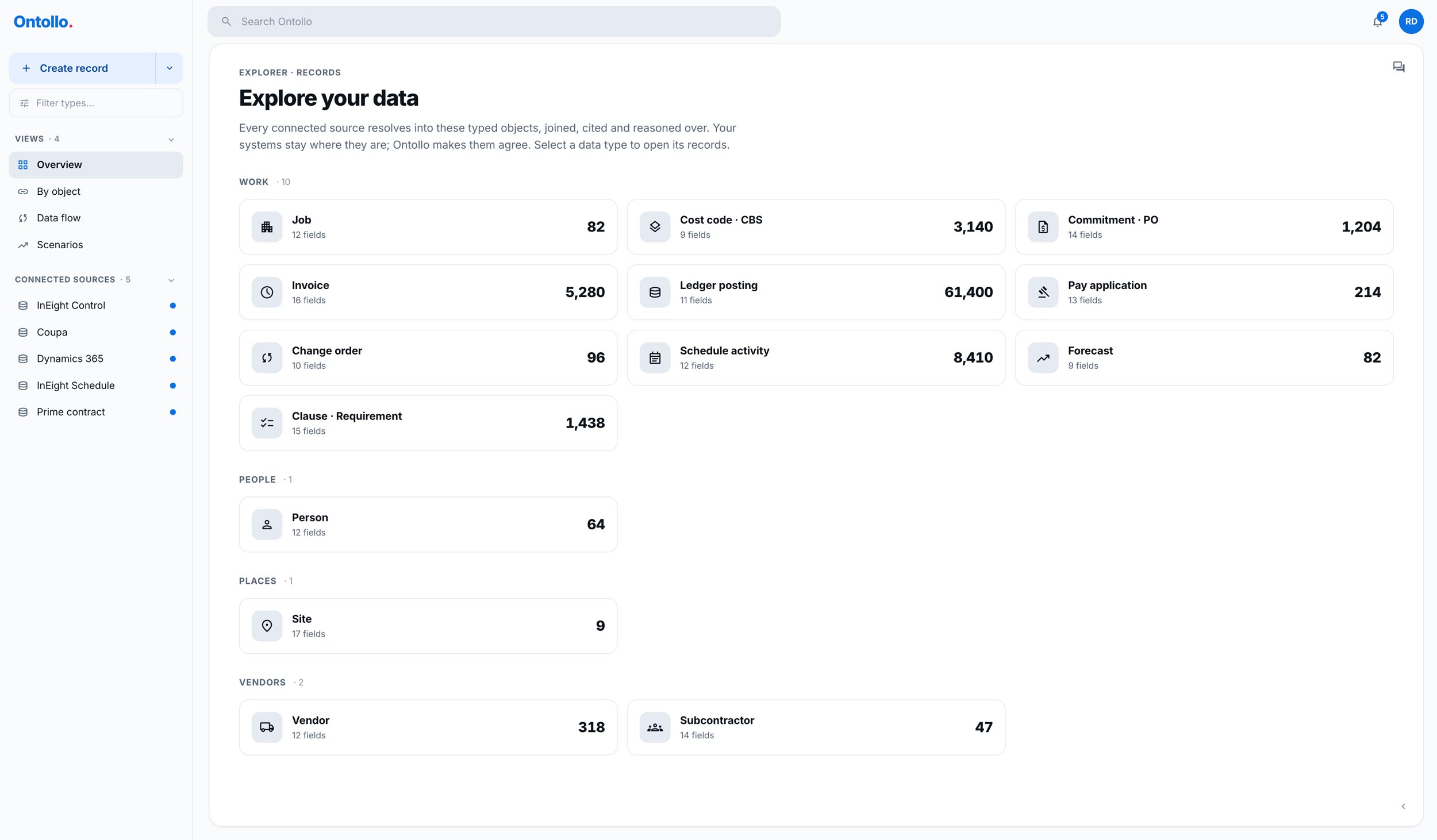Focus the Filter types input
Image resolution: width=1437 pixels, height=840 pixels.
pyautogui.click(x=96, y=103)
